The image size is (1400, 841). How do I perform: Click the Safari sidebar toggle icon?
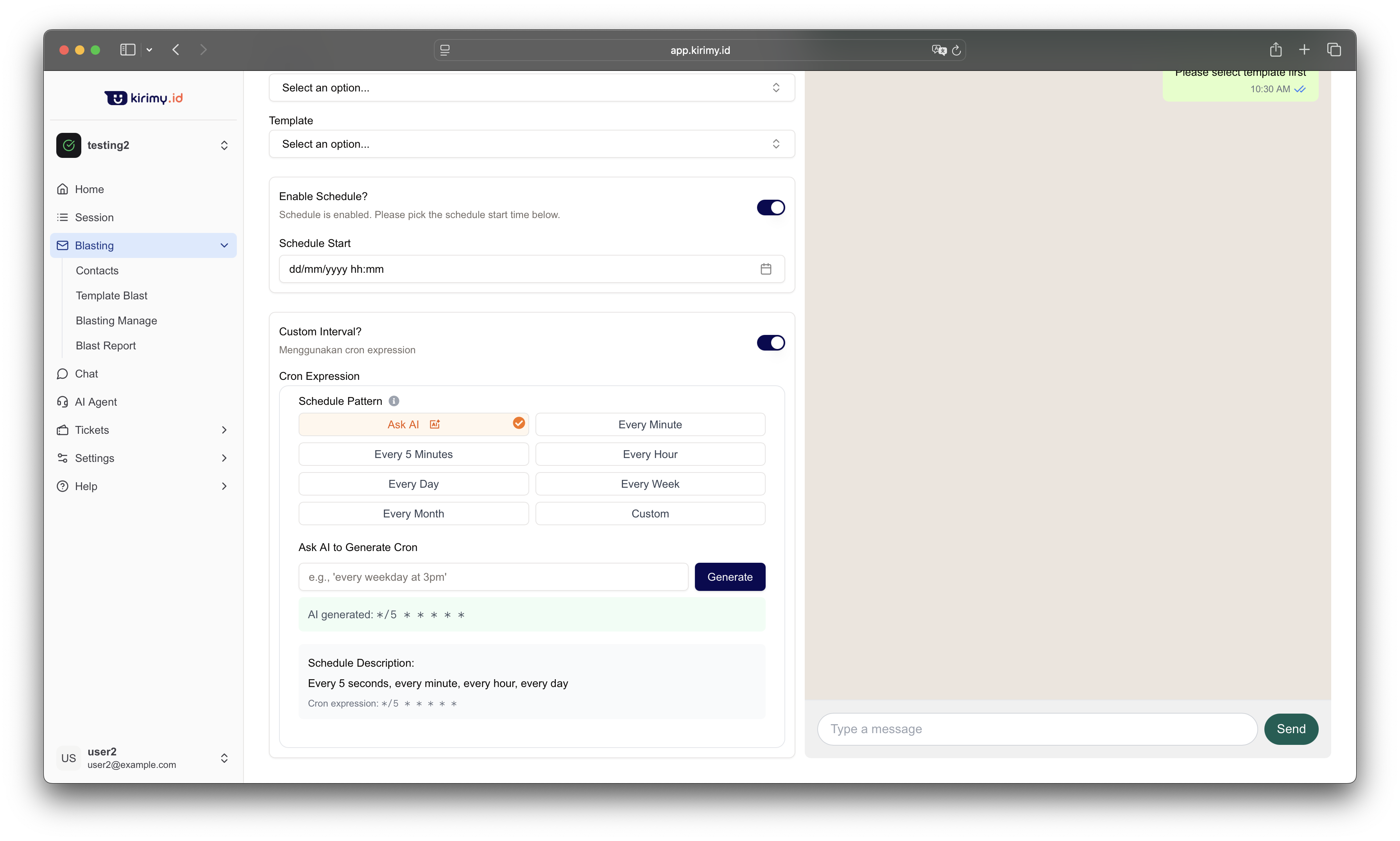coord(127,50)
